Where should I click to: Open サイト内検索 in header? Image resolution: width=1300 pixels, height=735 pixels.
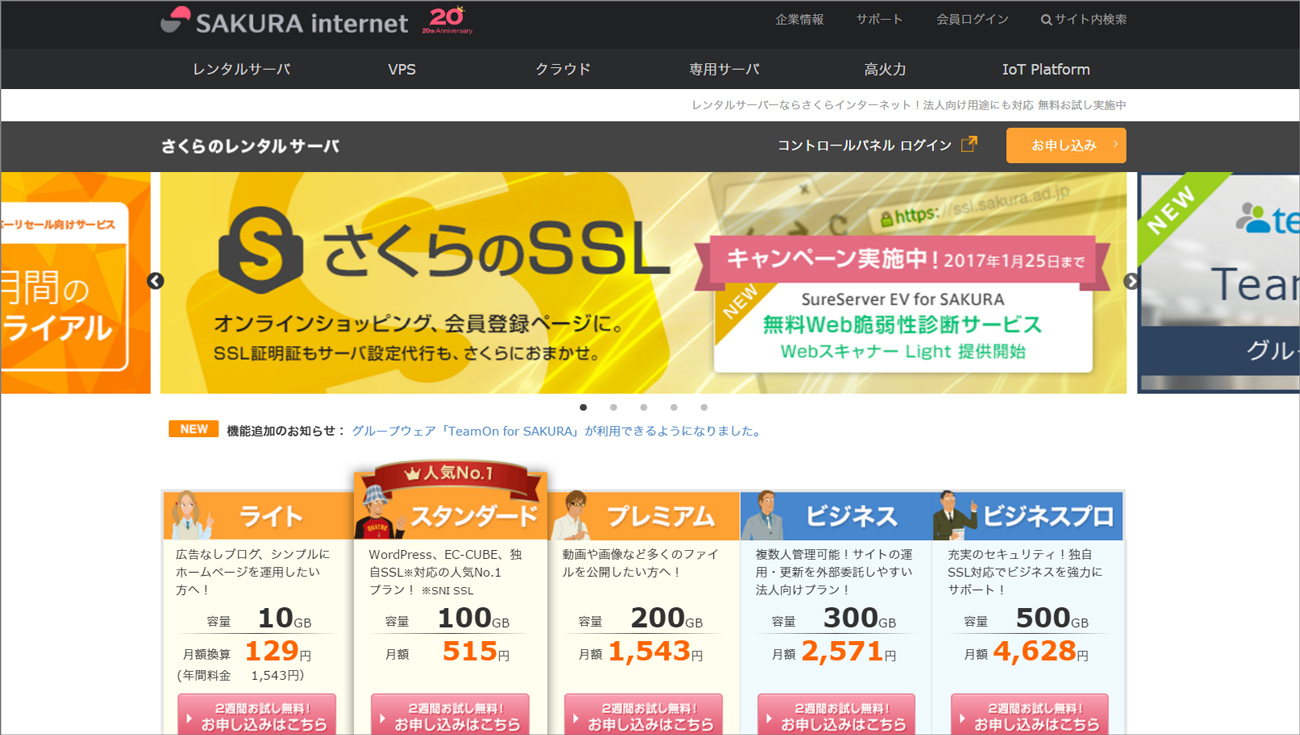pyautogui.click(x=1084, y=20)
